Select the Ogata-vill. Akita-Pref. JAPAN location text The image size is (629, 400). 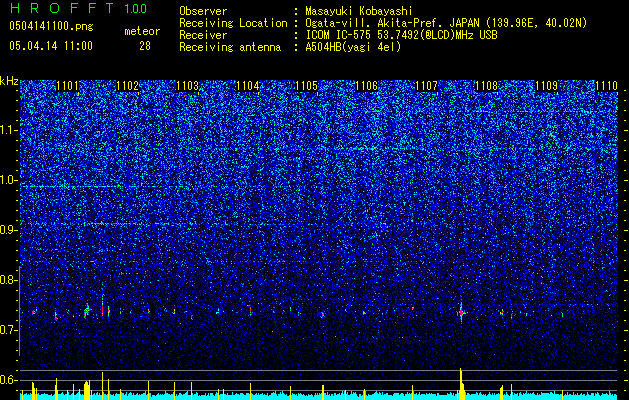coord(446,23)
